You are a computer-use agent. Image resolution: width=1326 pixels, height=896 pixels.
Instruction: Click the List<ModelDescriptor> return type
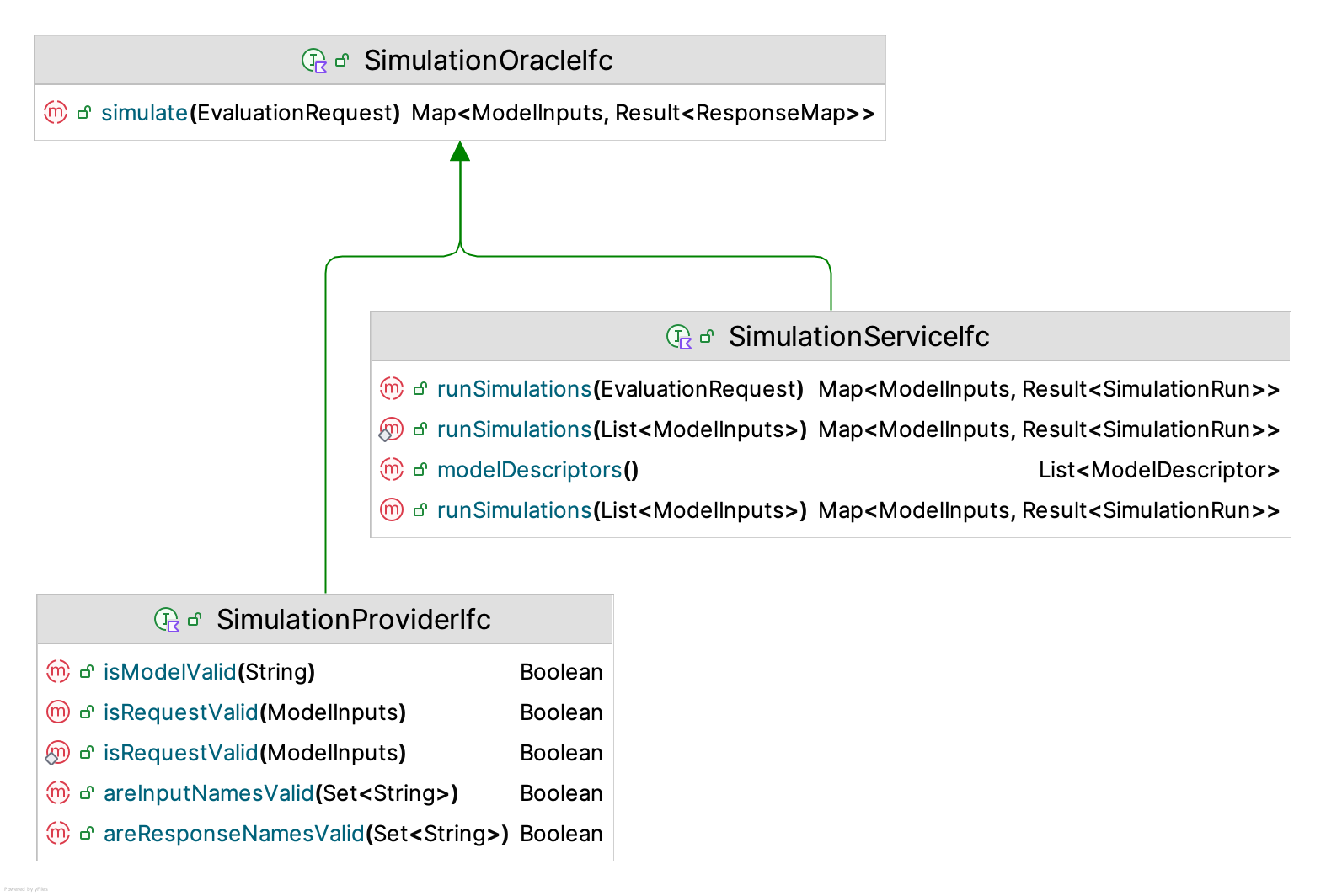1159,470
